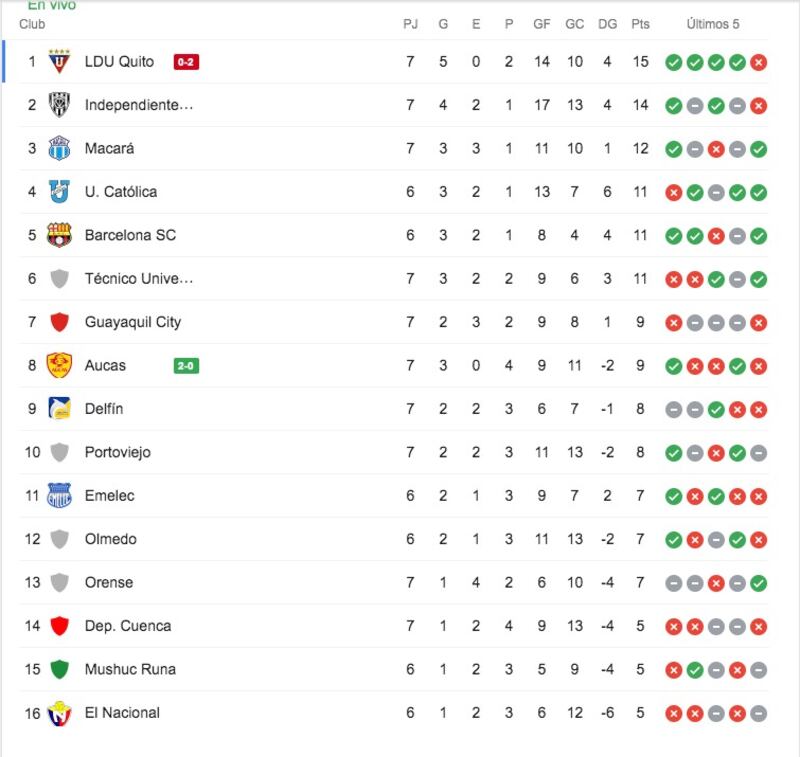Click Orense's latest green win indicator

coord(759,583)
